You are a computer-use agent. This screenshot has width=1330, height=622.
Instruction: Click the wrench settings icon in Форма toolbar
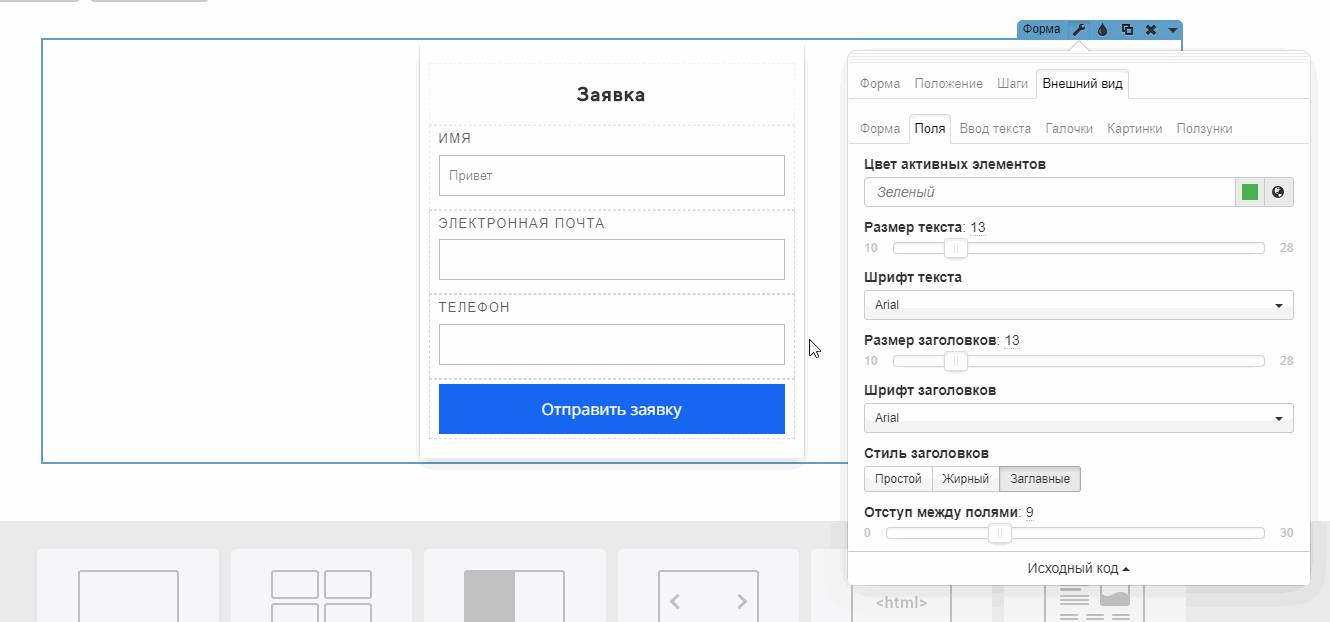[x=1079, y=30]
